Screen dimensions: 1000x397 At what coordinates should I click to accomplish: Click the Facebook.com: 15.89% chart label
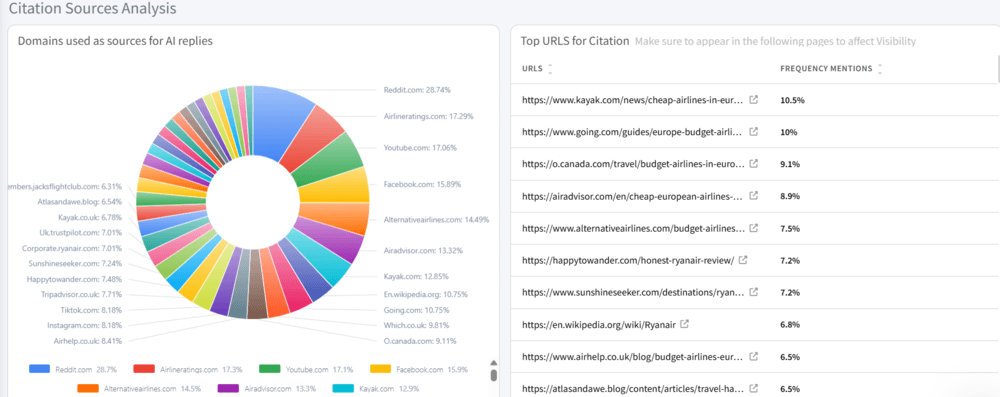pyautogui.click(x=422, y=184)
